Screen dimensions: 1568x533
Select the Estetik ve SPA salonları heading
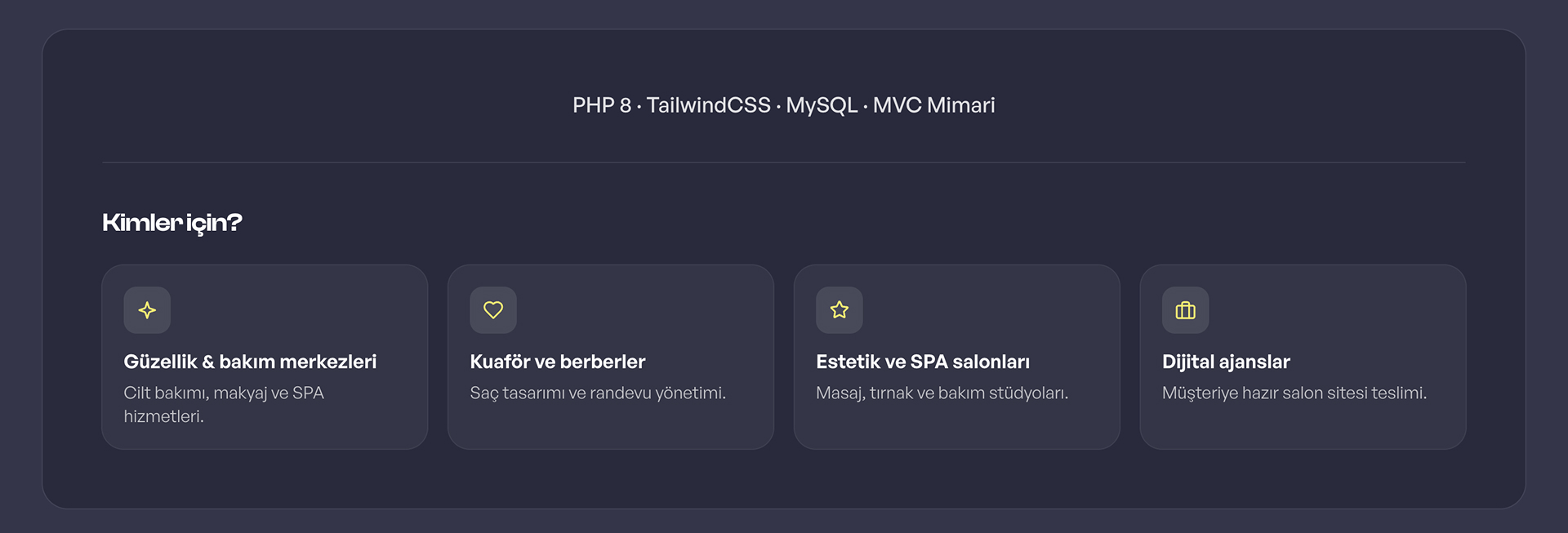(x=923, y=362)
